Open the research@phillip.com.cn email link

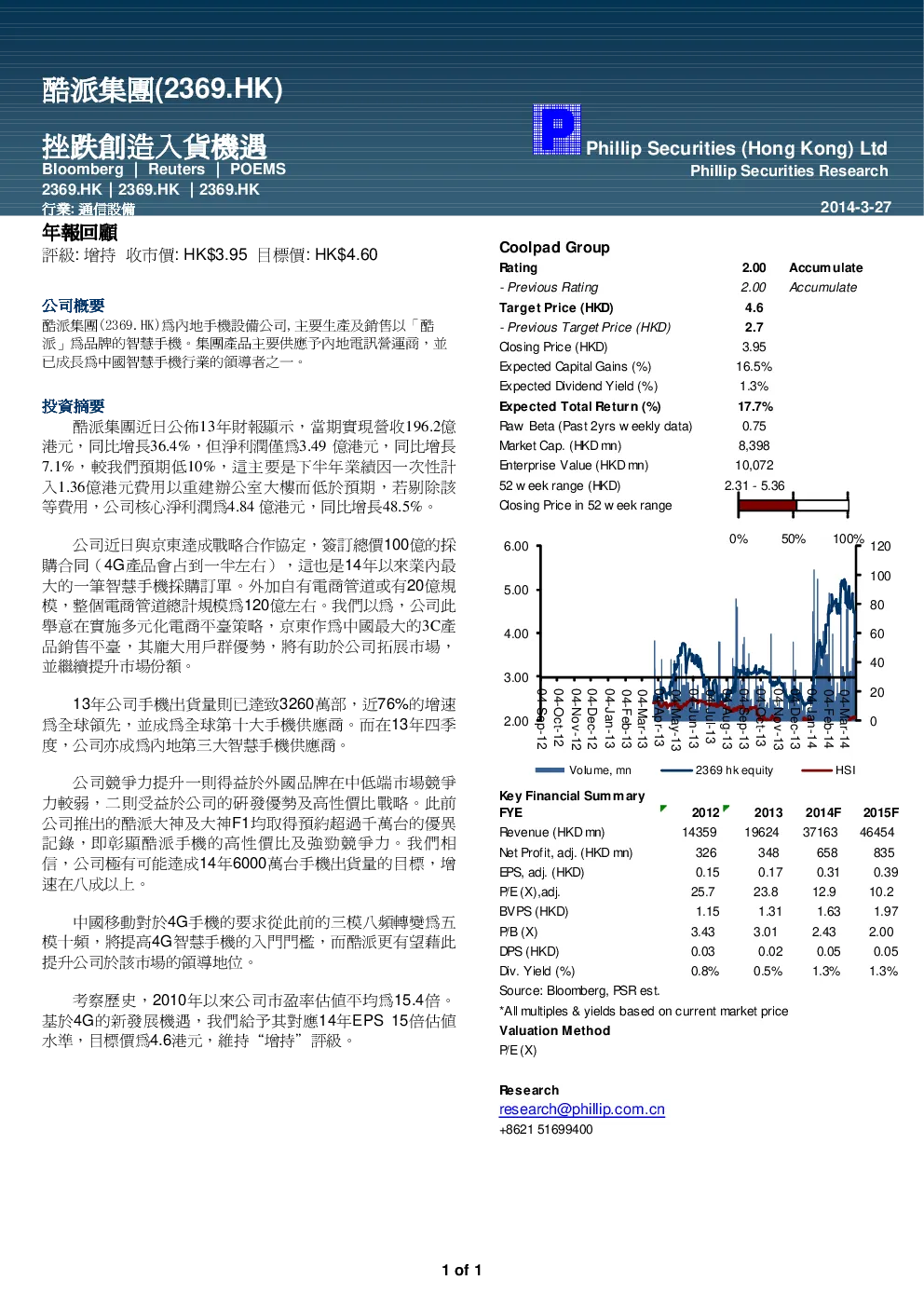click(582, 1109)
